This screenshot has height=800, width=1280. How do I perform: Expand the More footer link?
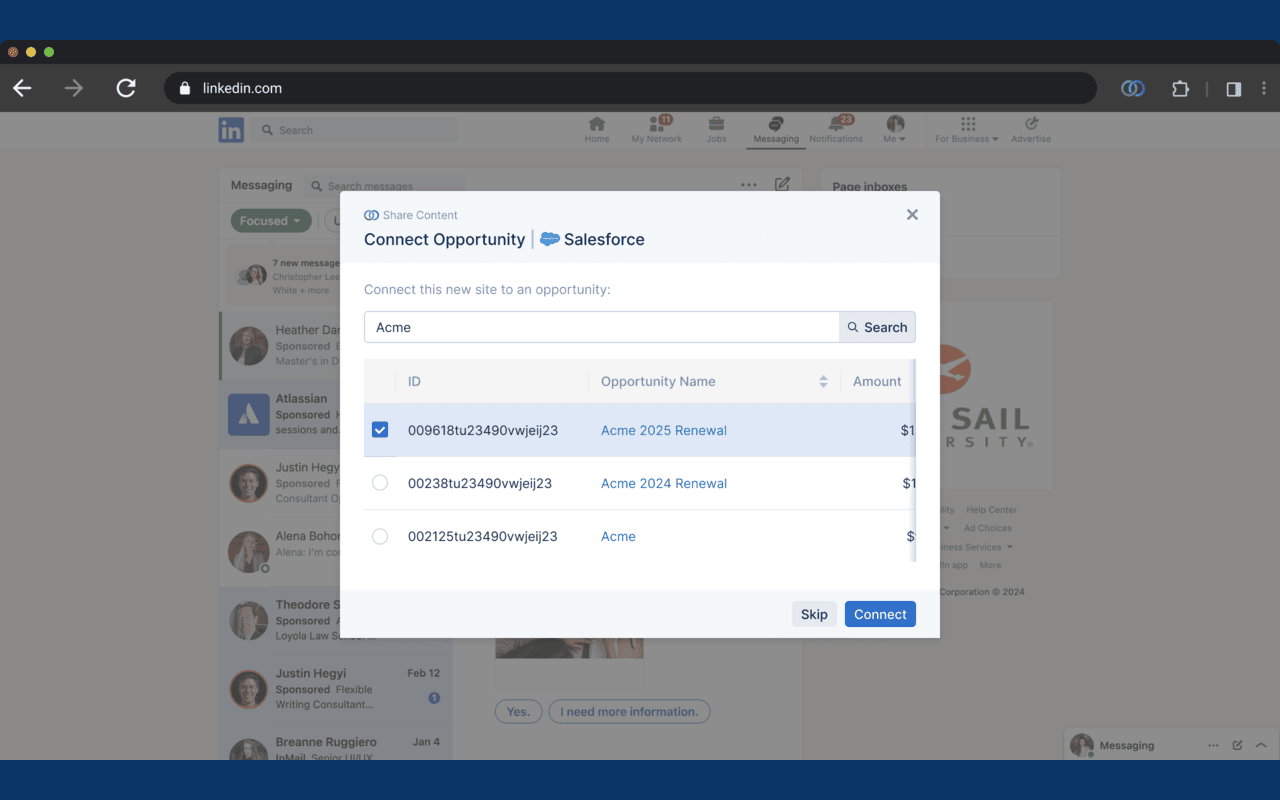[990, 565]
